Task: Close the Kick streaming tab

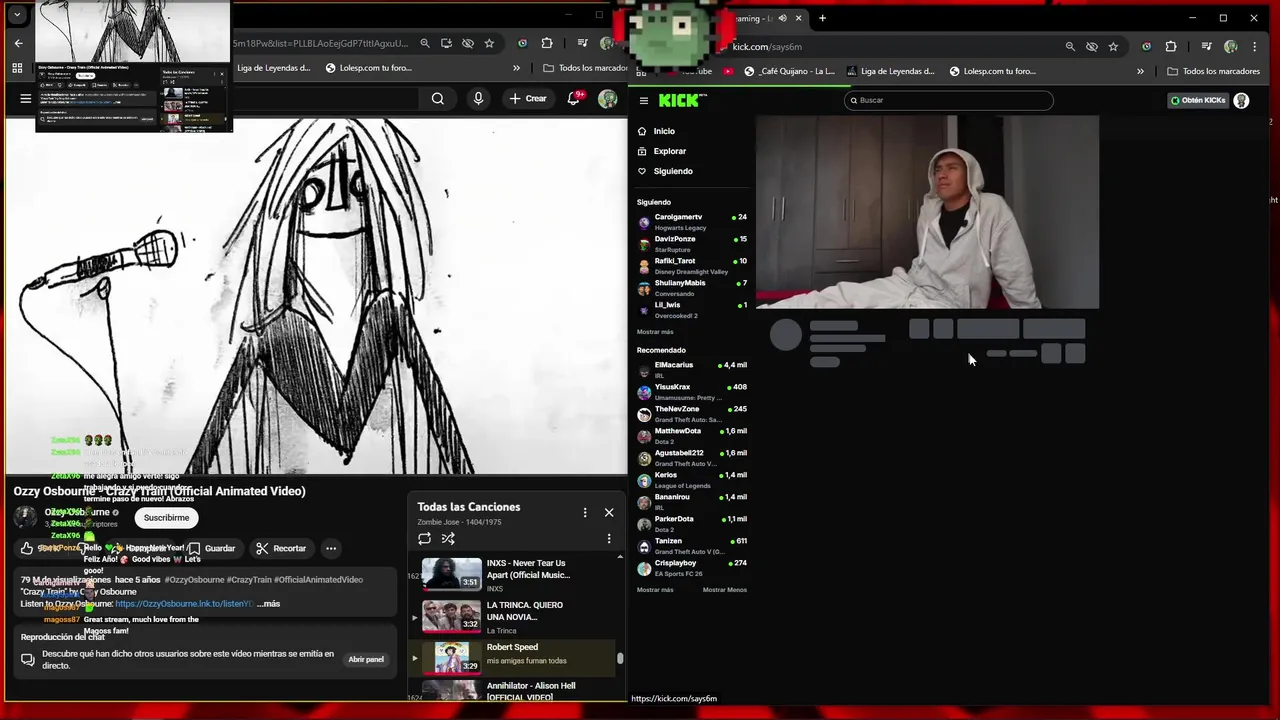Action: [x=798, y=18]
